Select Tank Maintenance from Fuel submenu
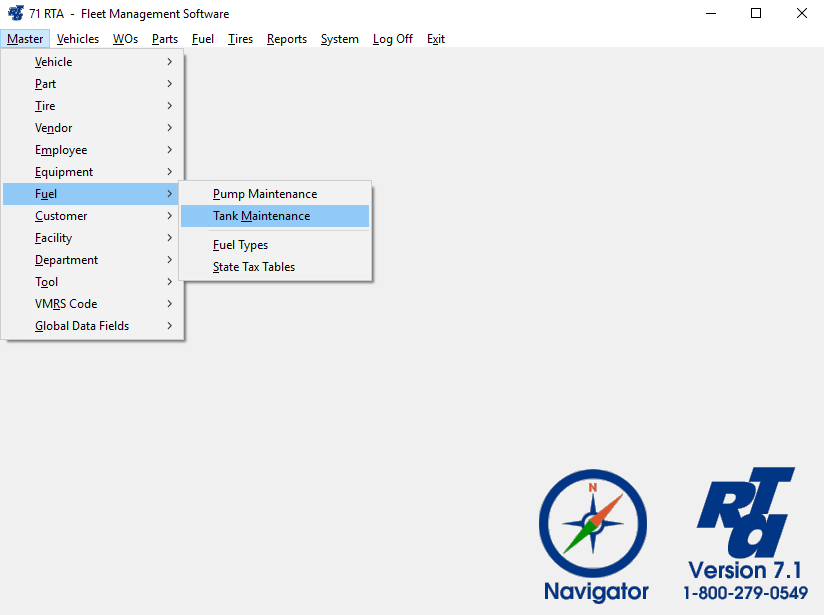 pos(262,216)
